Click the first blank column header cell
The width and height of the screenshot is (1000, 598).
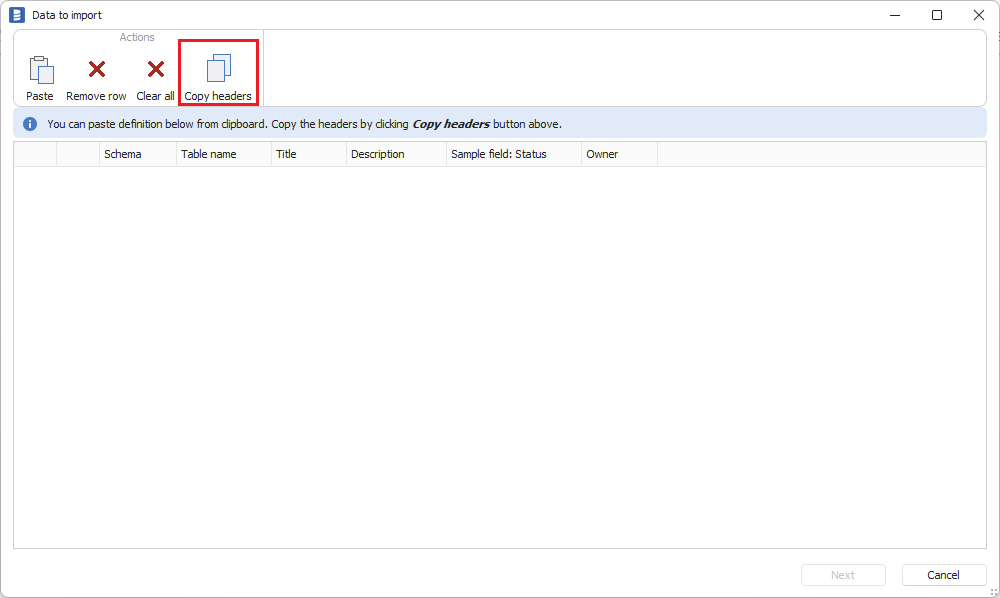pyautogui.click(x=35, y=154)
